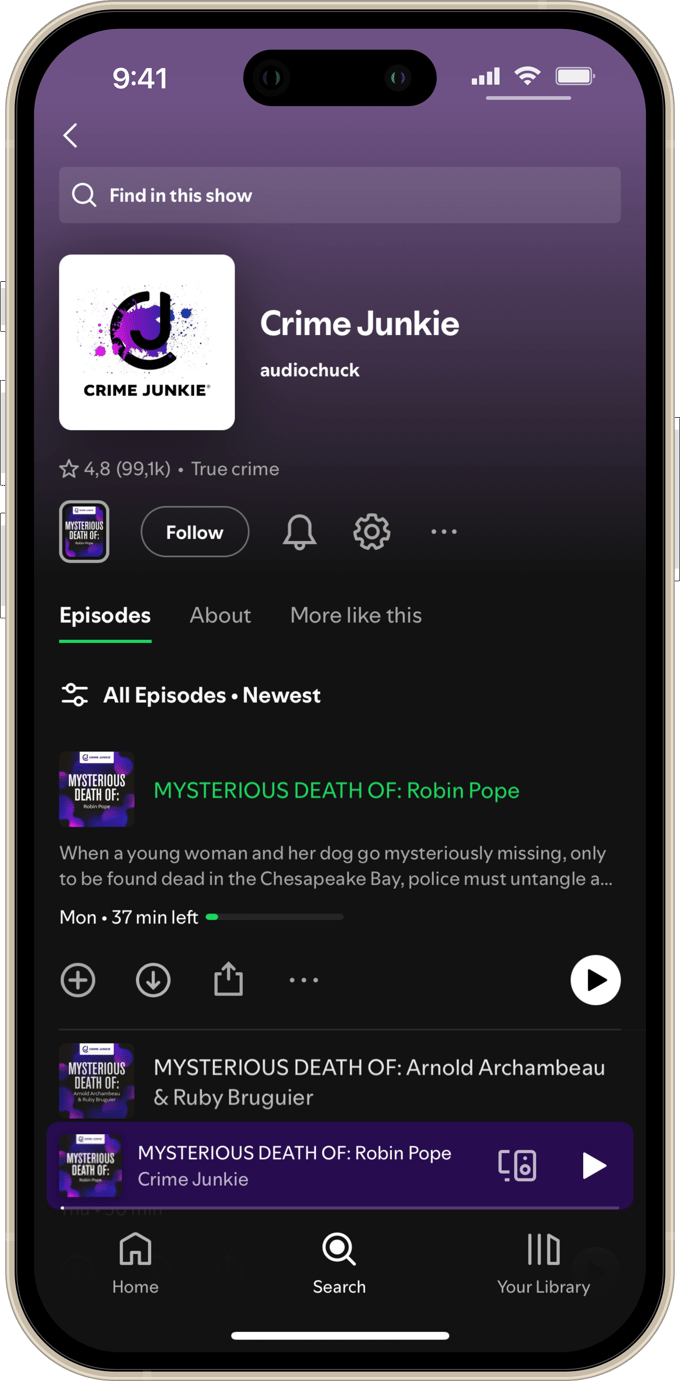Share the Robin Pope episode
The image size is (680, 1381).
[228, 979]
